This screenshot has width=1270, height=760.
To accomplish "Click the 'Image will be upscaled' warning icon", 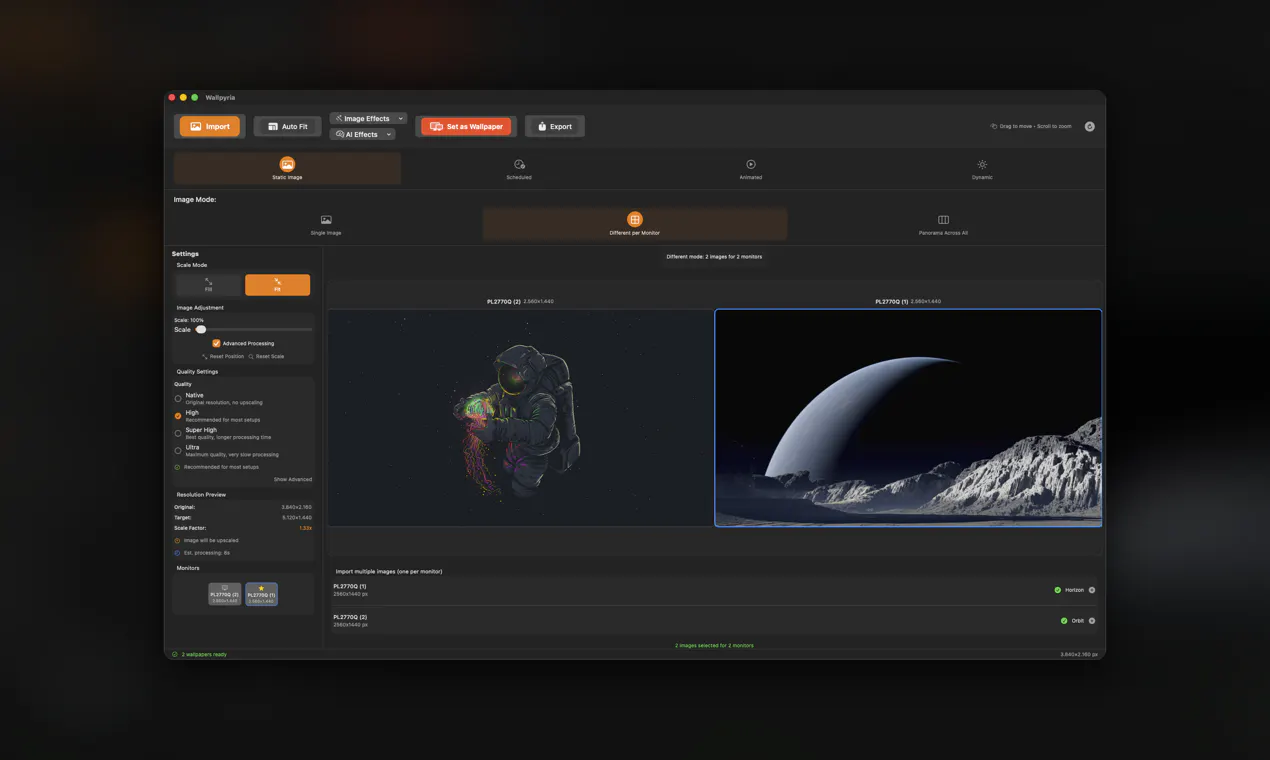I will pyautogui.click(x=177, y=541).
